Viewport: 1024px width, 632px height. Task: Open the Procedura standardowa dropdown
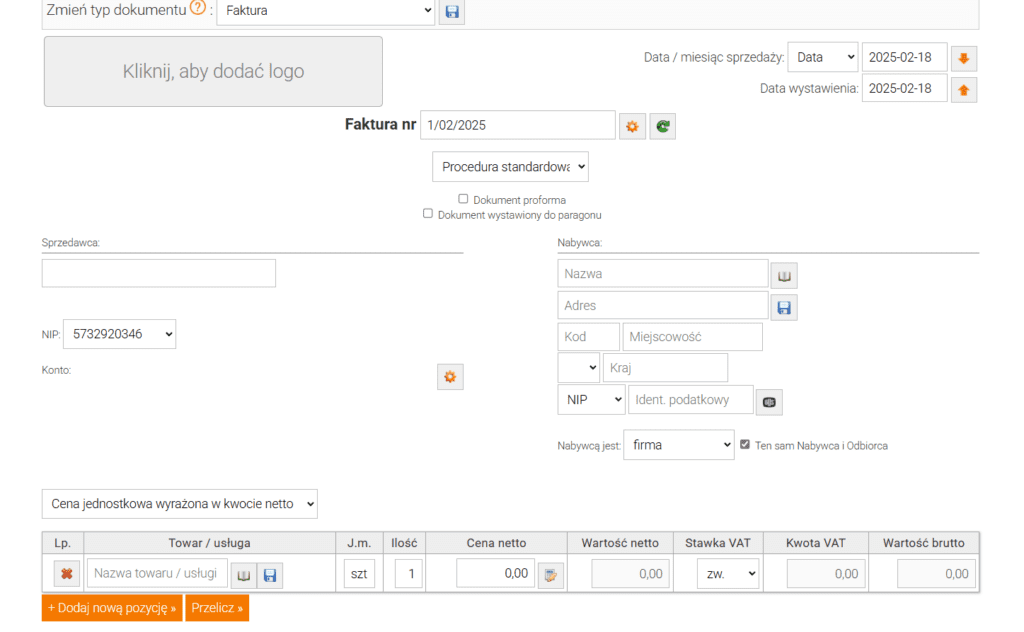510,167
